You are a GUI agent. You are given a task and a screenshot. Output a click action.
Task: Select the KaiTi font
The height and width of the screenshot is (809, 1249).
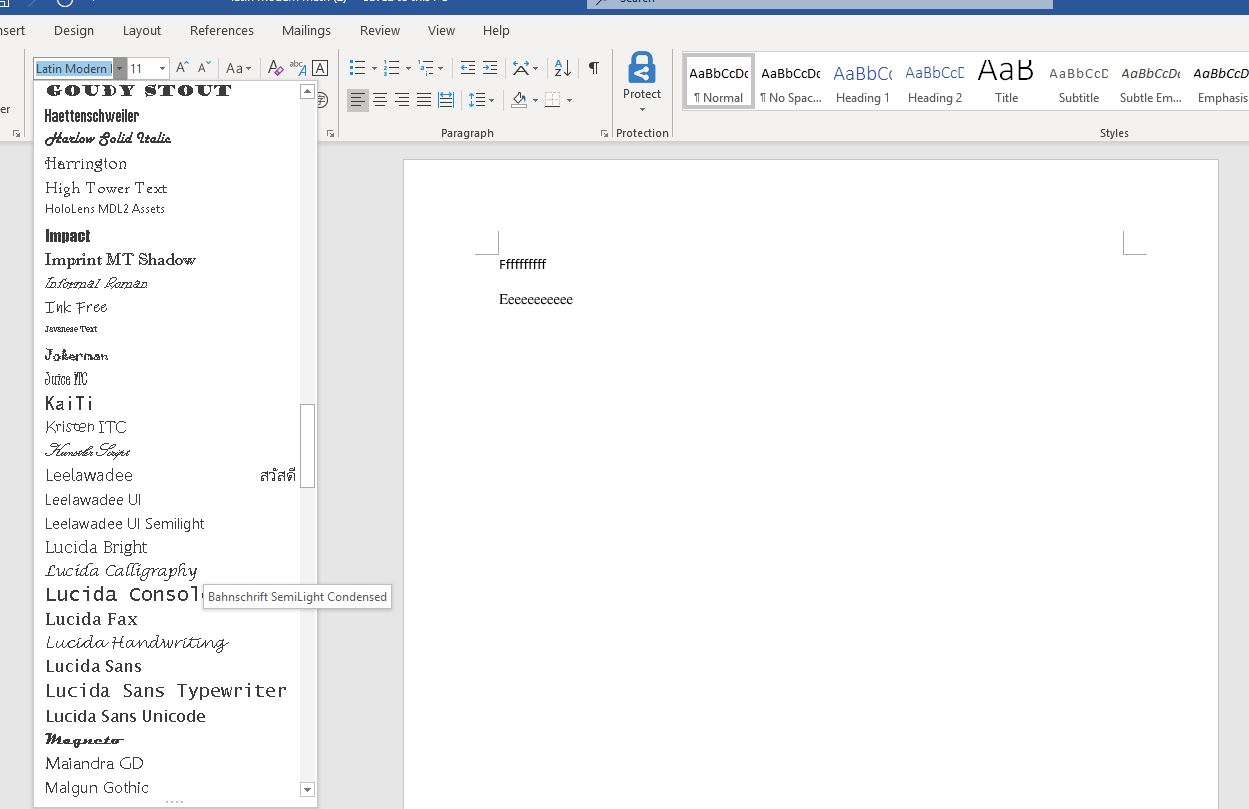point(69,403)
